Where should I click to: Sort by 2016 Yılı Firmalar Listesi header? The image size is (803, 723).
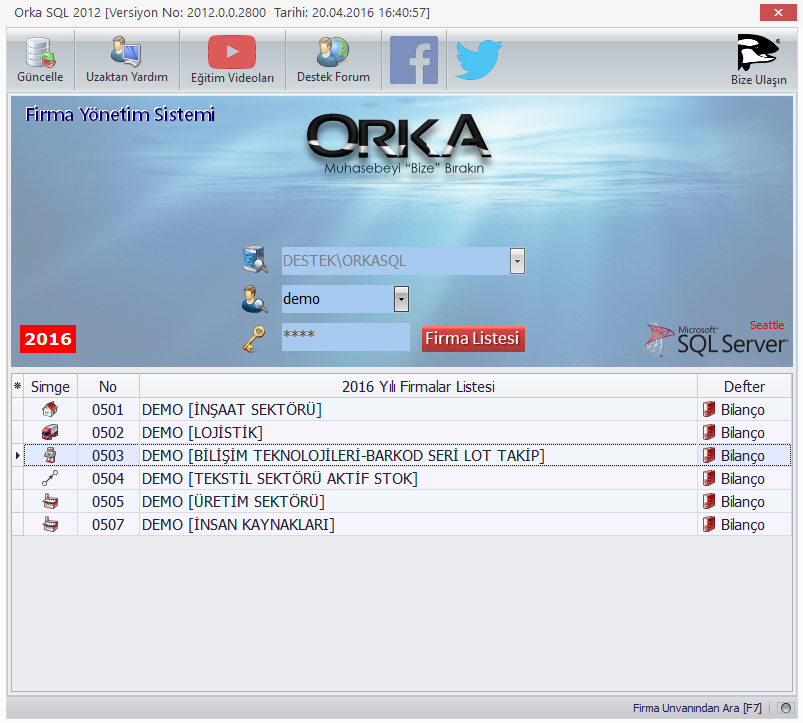(418, 386)
